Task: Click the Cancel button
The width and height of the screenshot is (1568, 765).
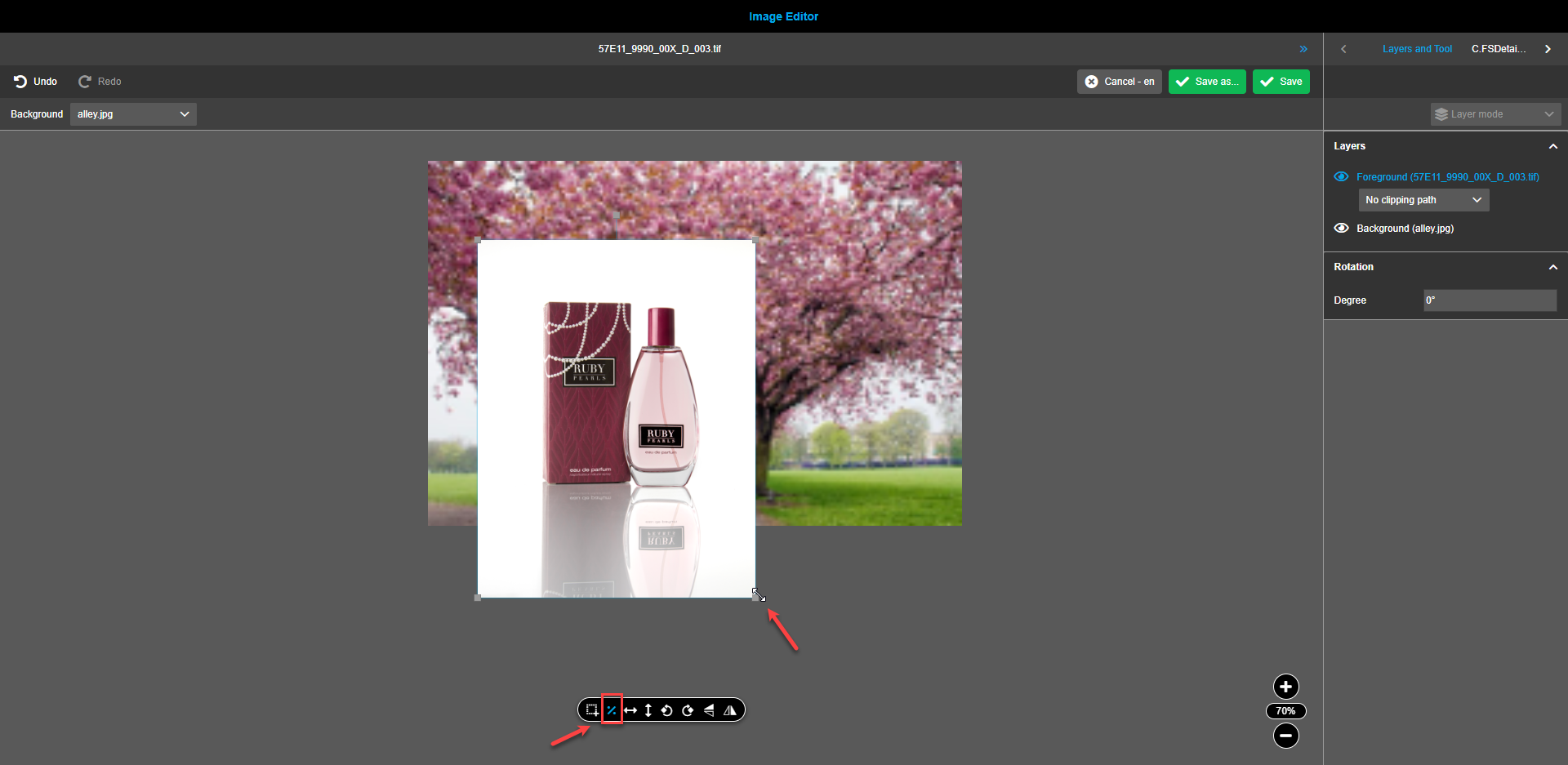Action: (x=1119, y=81)
